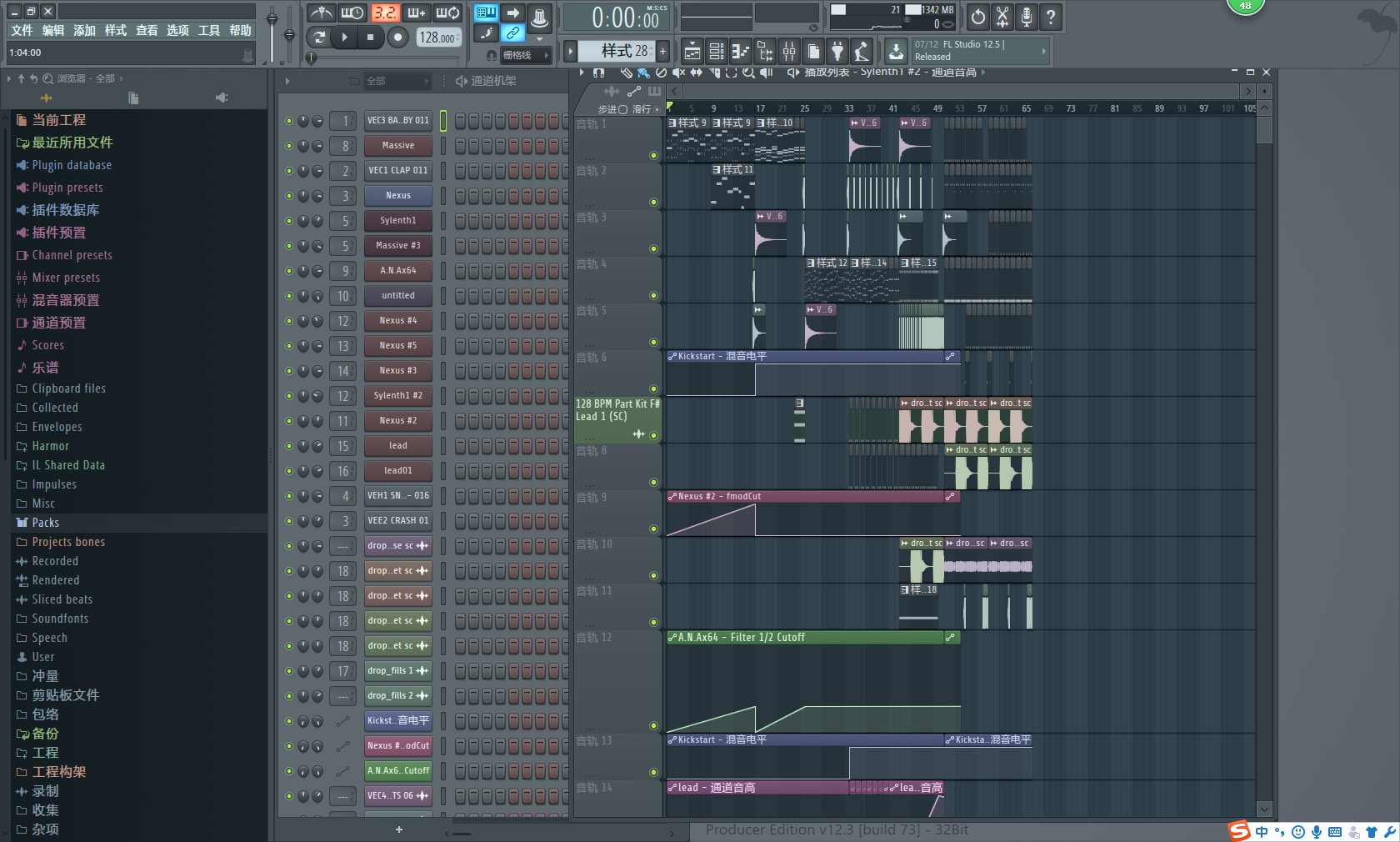Select the playlist draw pencil tool
Screen dimensions: 1400x842
626,73
